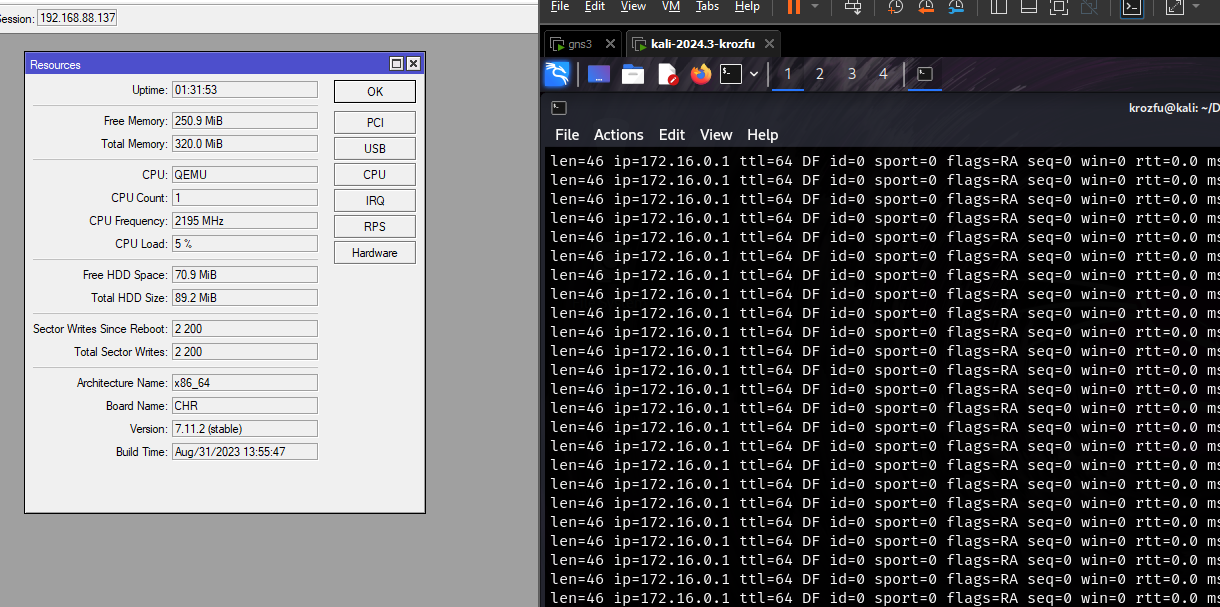
Task: Click the Hardware button in Resources
Action: point(374,253)
